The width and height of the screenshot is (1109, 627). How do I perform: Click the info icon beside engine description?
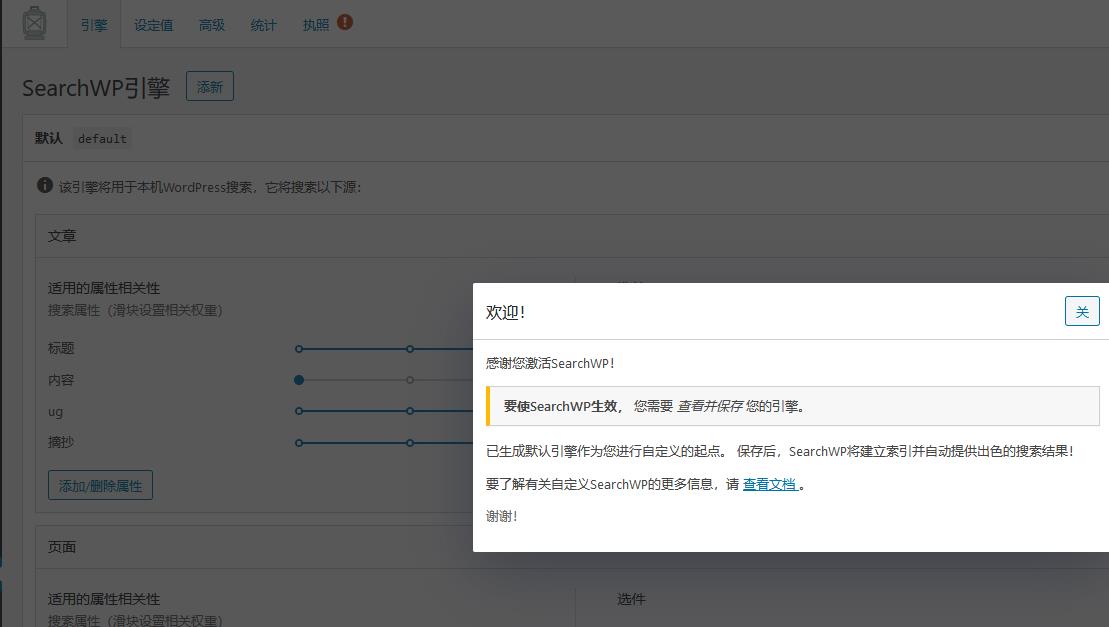point(45,185)
